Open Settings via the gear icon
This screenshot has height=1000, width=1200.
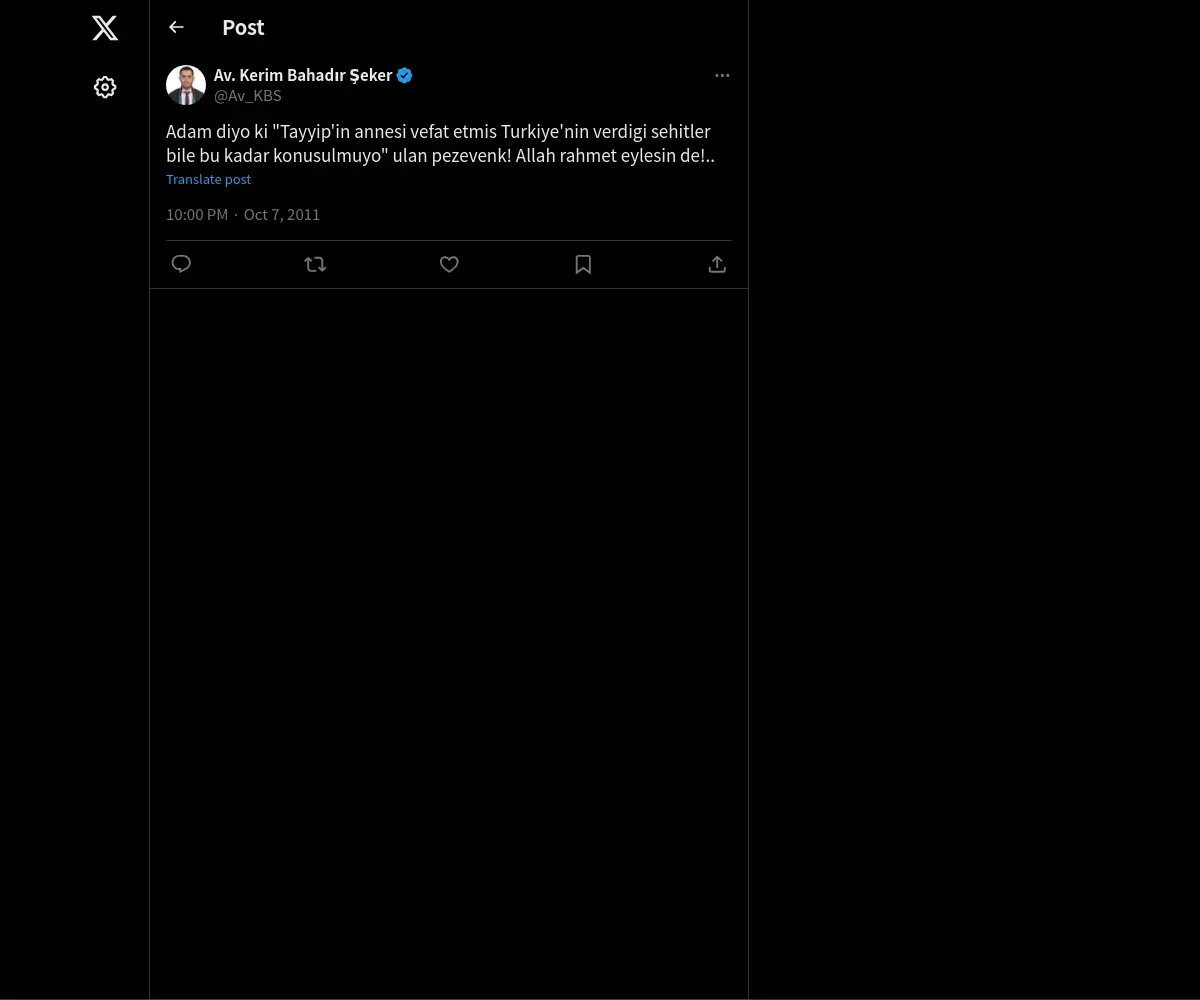(x=105, y=88)
